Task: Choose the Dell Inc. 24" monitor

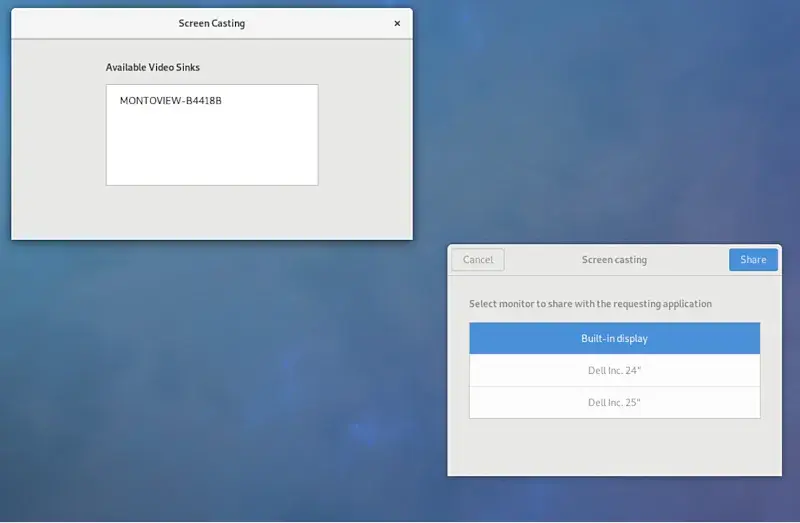Action: point(614,370)
